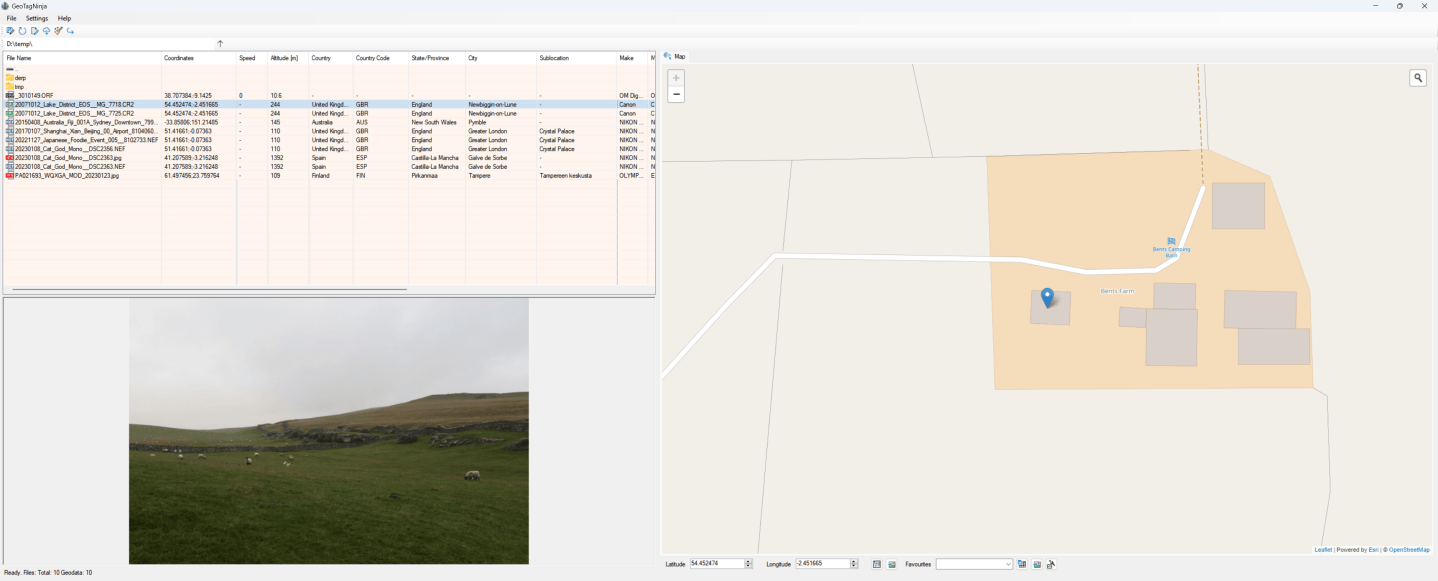The height and width of the screenshot is (581, 1438).
Task: Click the Pirkanmaa state cell
Action: (425, 175)
